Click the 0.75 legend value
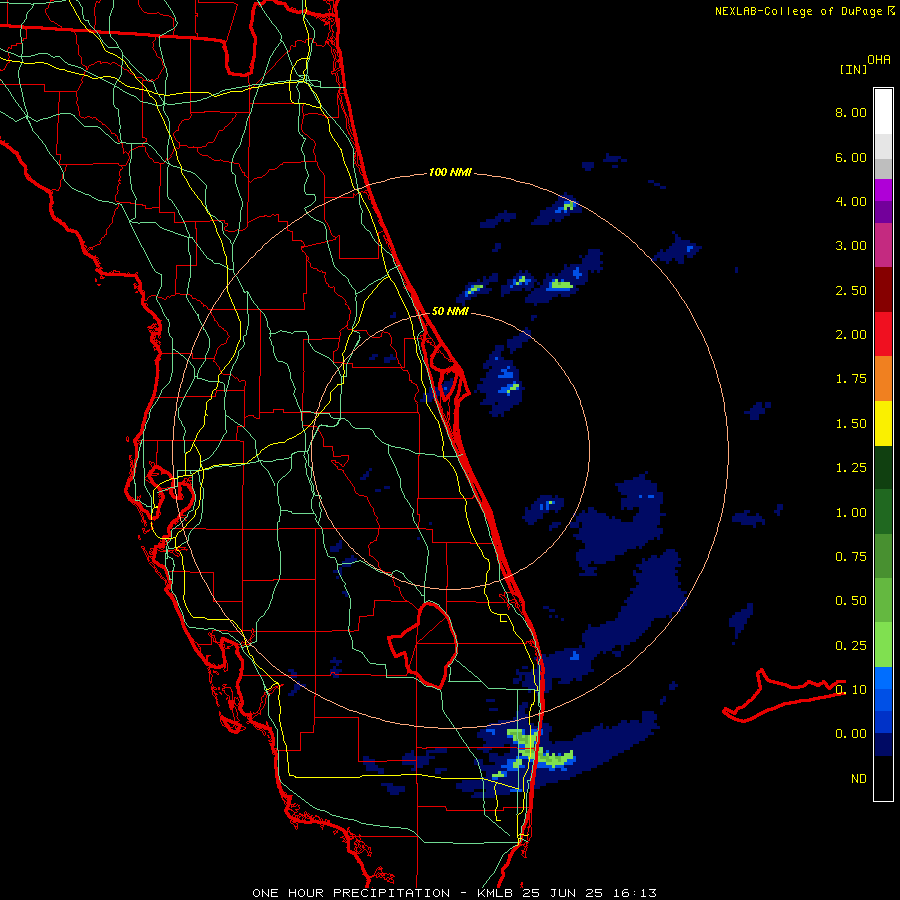The width and height of the screenshot is (900, 900). pos(851,557)
